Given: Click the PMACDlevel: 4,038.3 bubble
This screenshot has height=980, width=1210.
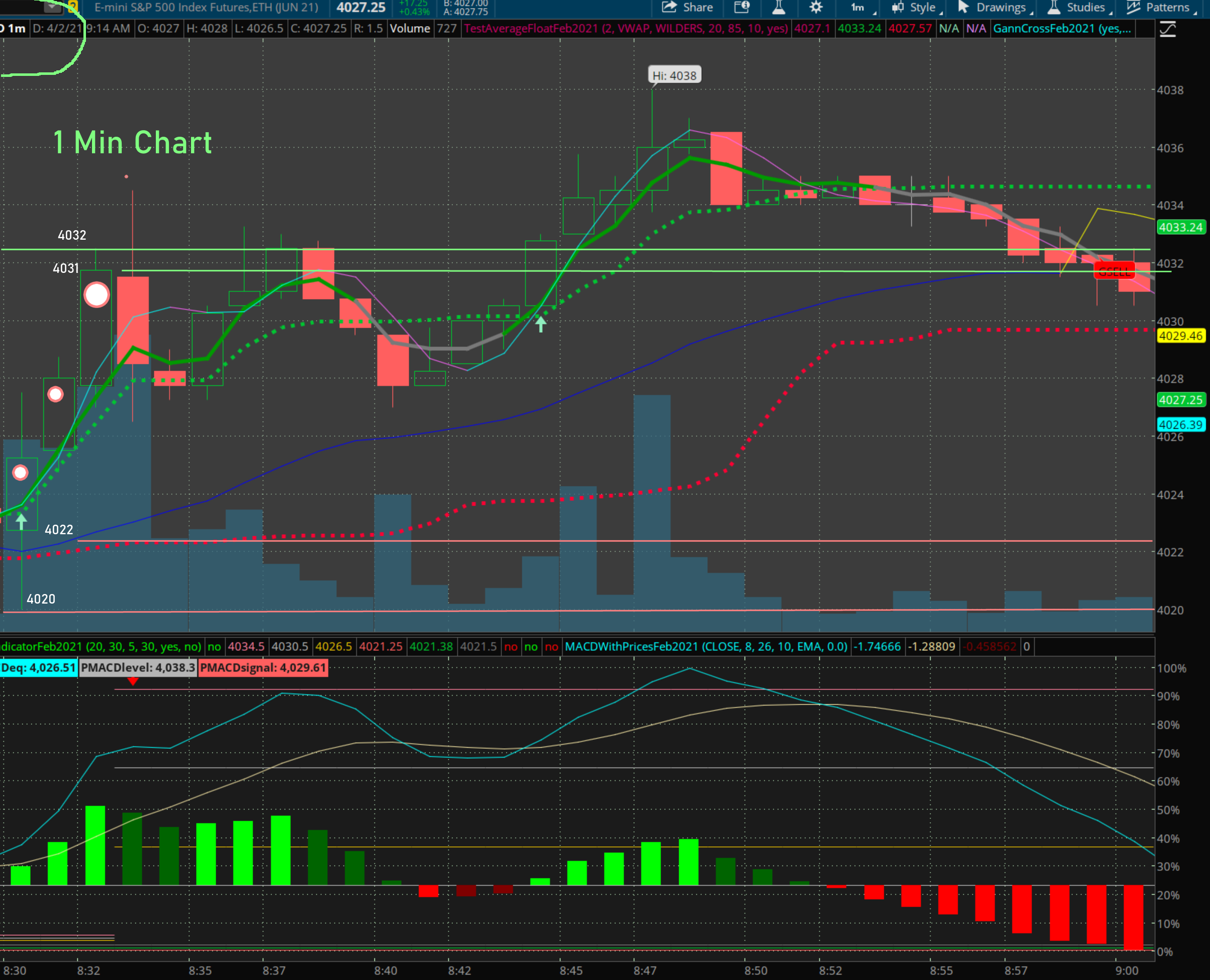Looking at the screenshot, I should [x=138, y=667].
